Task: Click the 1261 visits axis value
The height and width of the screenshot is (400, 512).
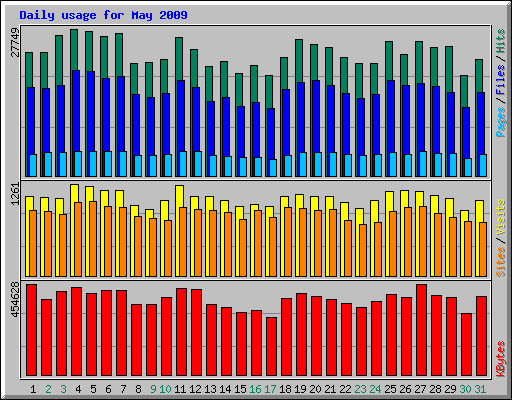Action: (x=15, y=194)
